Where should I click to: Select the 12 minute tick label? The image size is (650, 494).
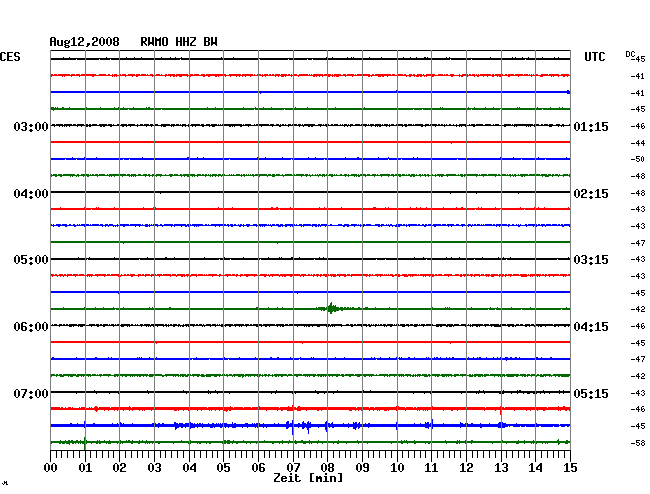pos(466,468)
